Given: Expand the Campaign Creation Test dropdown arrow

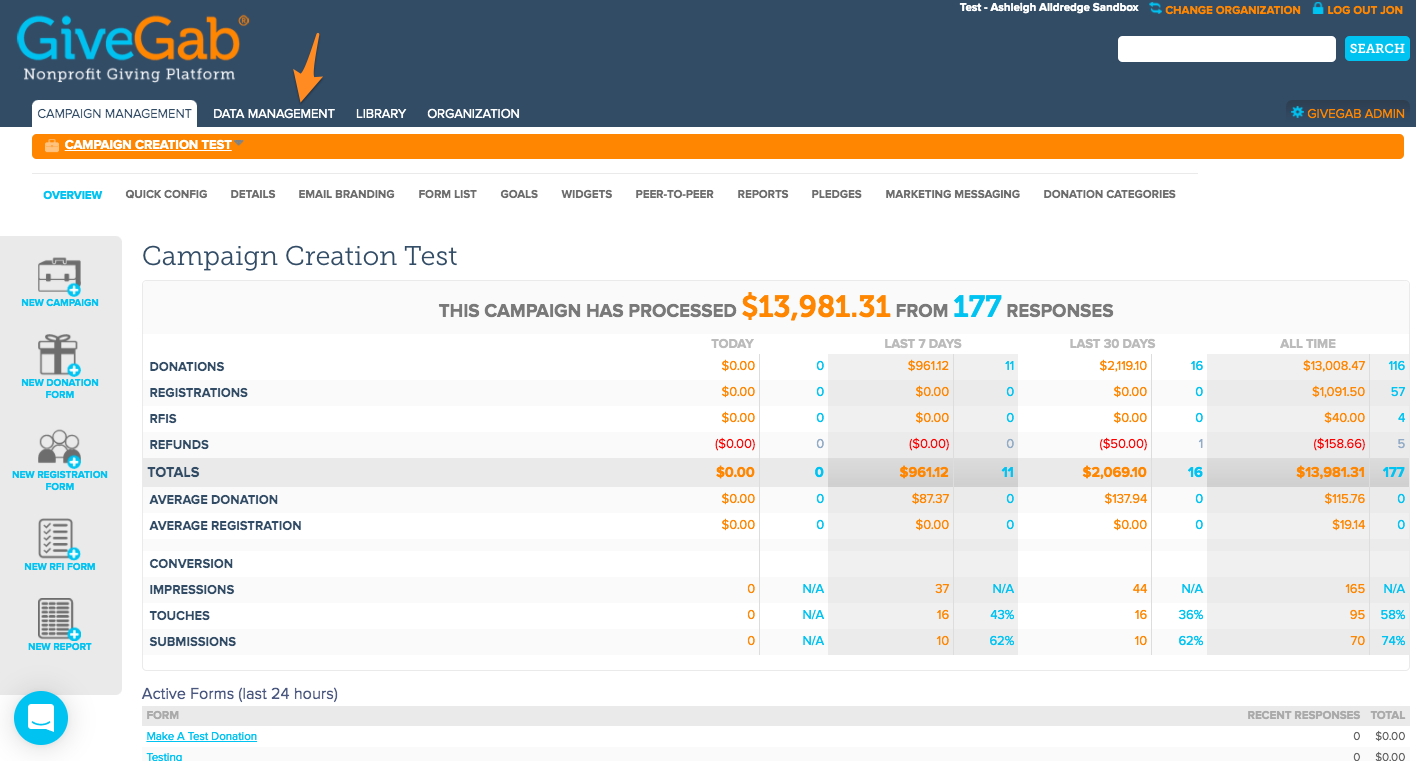Looking at the screenshot, I should tap(239, 144).
